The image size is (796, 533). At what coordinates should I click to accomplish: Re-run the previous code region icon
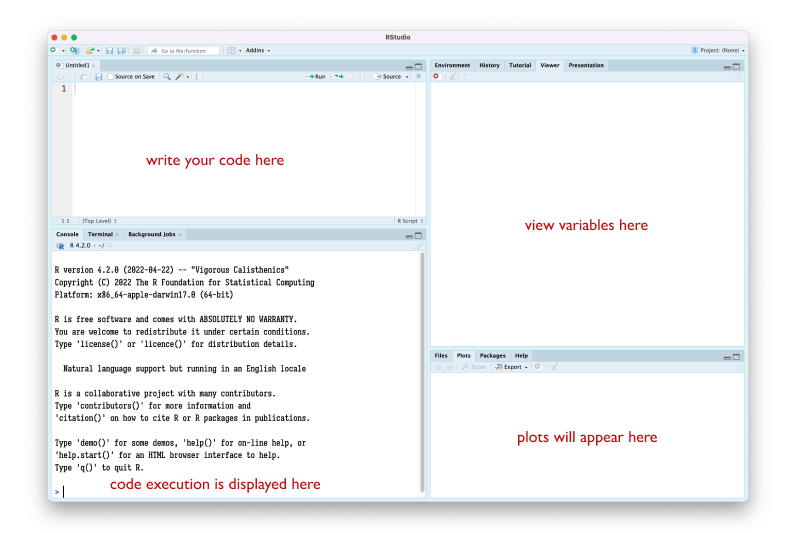coord(339,77)
